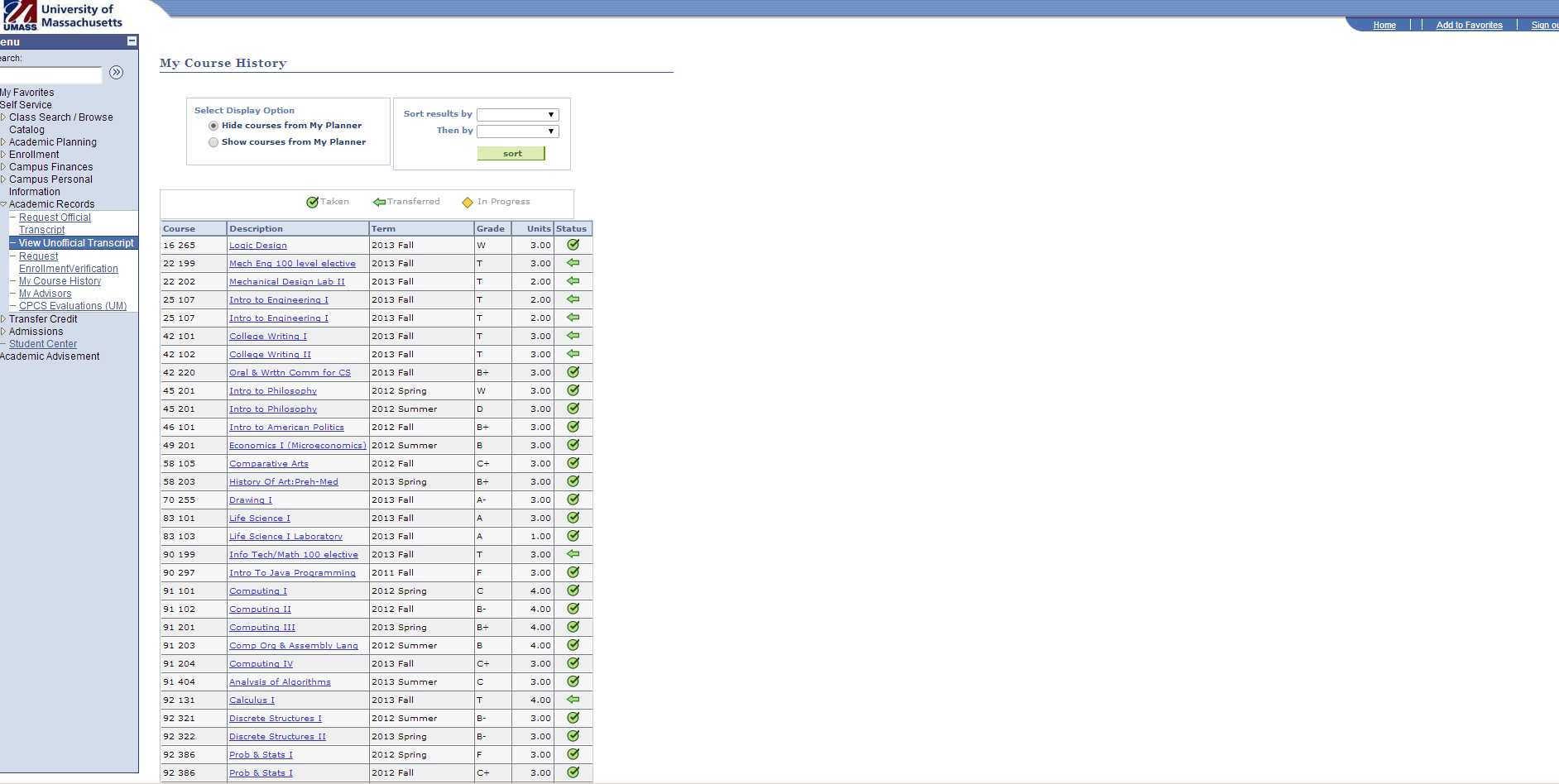The width and height of the screenshot is (1559, 784).
Task: Open My Course History menu link
Action: [x=60, y=281]
